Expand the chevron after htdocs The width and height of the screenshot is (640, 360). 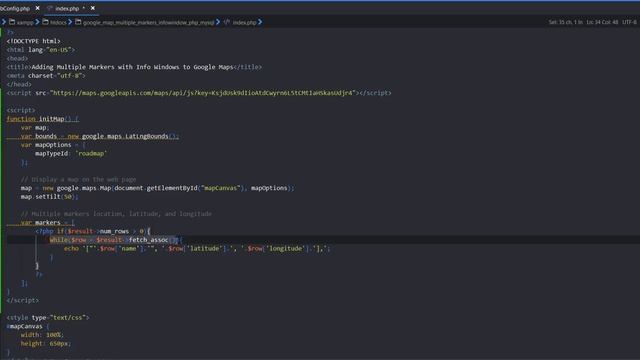click(70, 22)
